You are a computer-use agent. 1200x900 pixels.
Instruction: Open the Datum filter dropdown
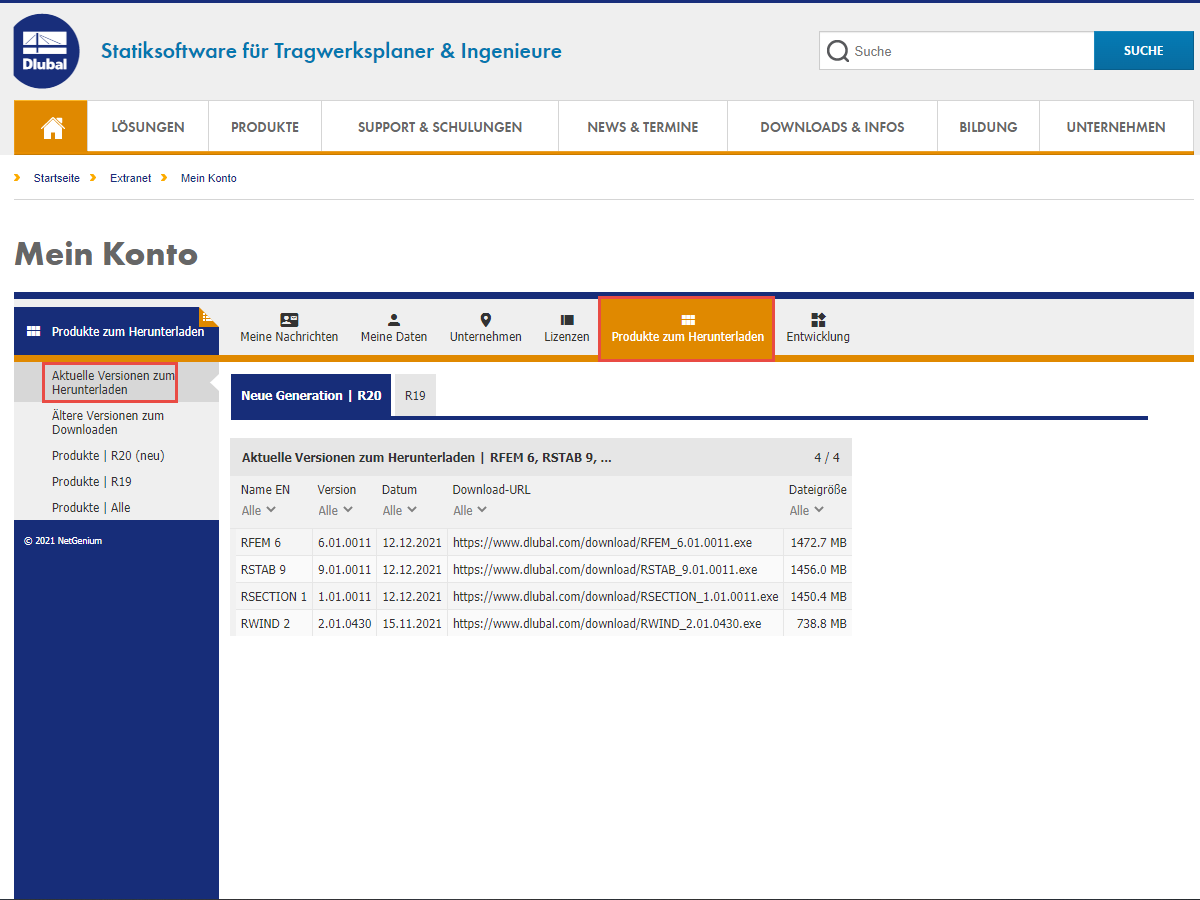(398, 510)
